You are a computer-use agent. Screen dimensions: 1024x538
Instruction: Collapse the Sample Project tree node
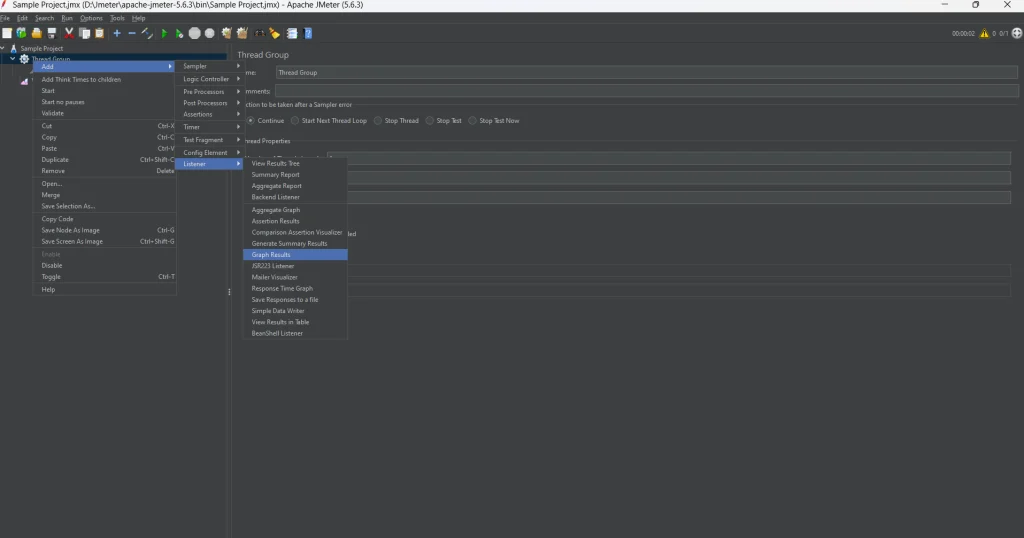click(3, 48)
